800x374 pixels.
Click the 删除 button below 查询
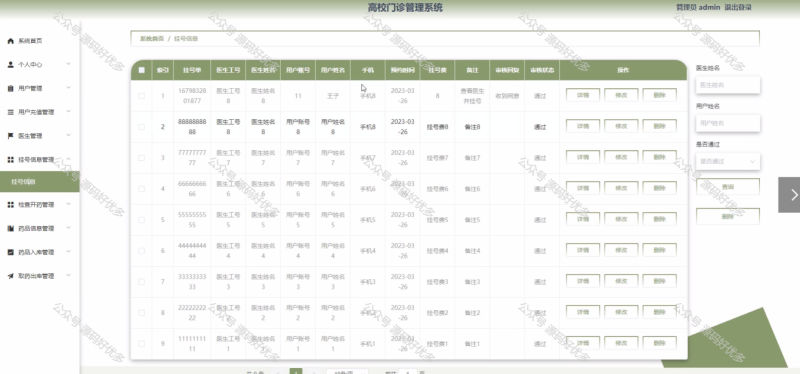coord(728,216)
